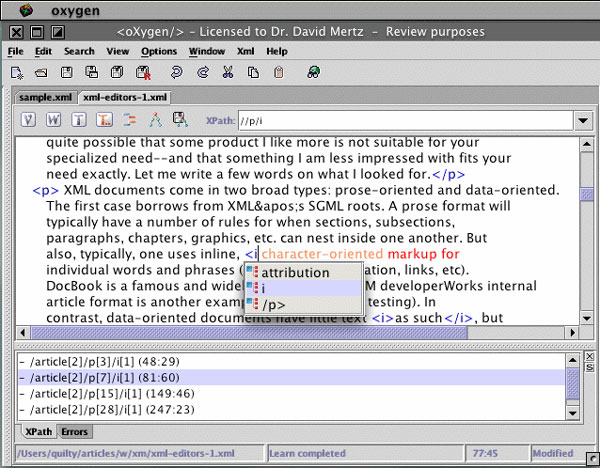Image resolution: width=600 pixels, height=468 pixels.
Task: Choose '/p>' in the tag completion list
Action: point(275,304)
